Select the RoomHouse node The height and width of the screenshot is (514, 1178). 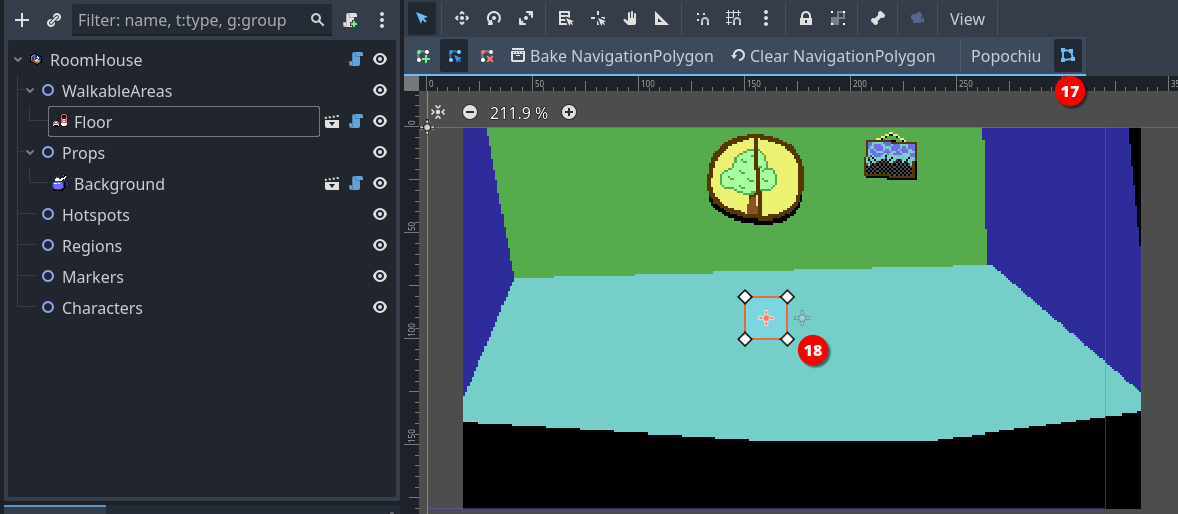(95, 59)
